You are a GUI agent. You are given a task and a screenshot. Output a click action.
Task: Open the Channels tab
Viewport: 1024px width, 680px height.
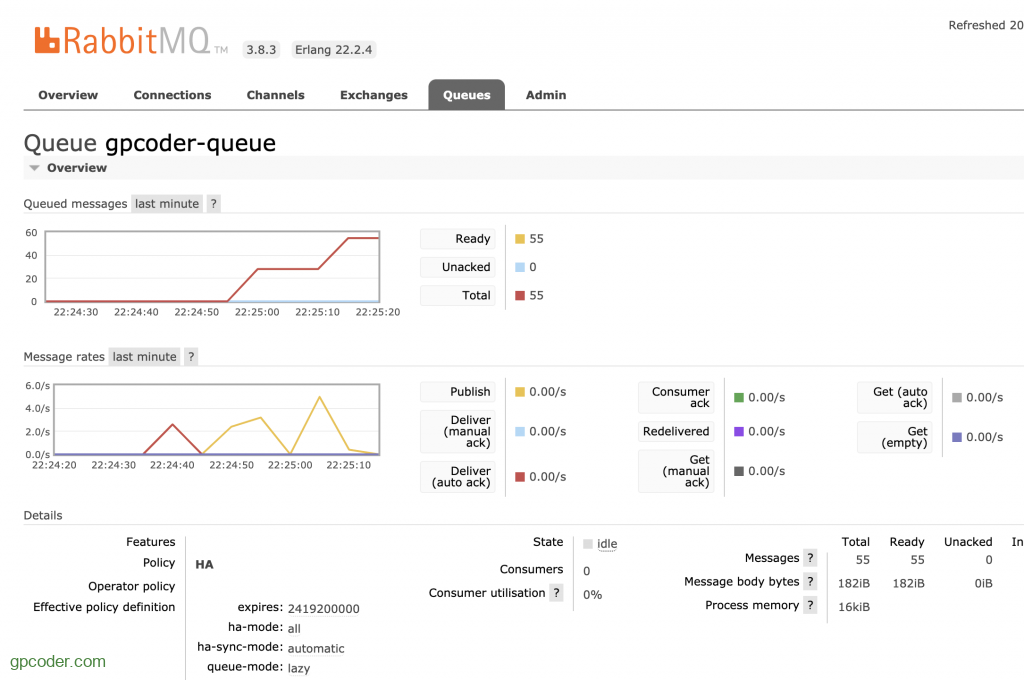[x=275, y=95]
